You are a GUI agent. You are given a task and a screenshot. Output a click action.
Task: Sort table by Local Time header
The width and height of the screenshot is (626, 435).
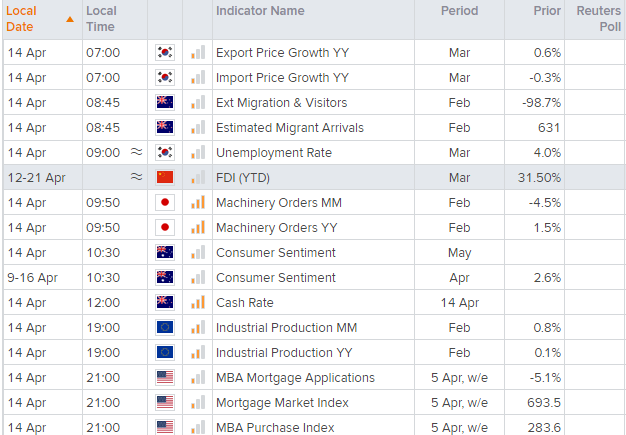click(x=101, y=19)
